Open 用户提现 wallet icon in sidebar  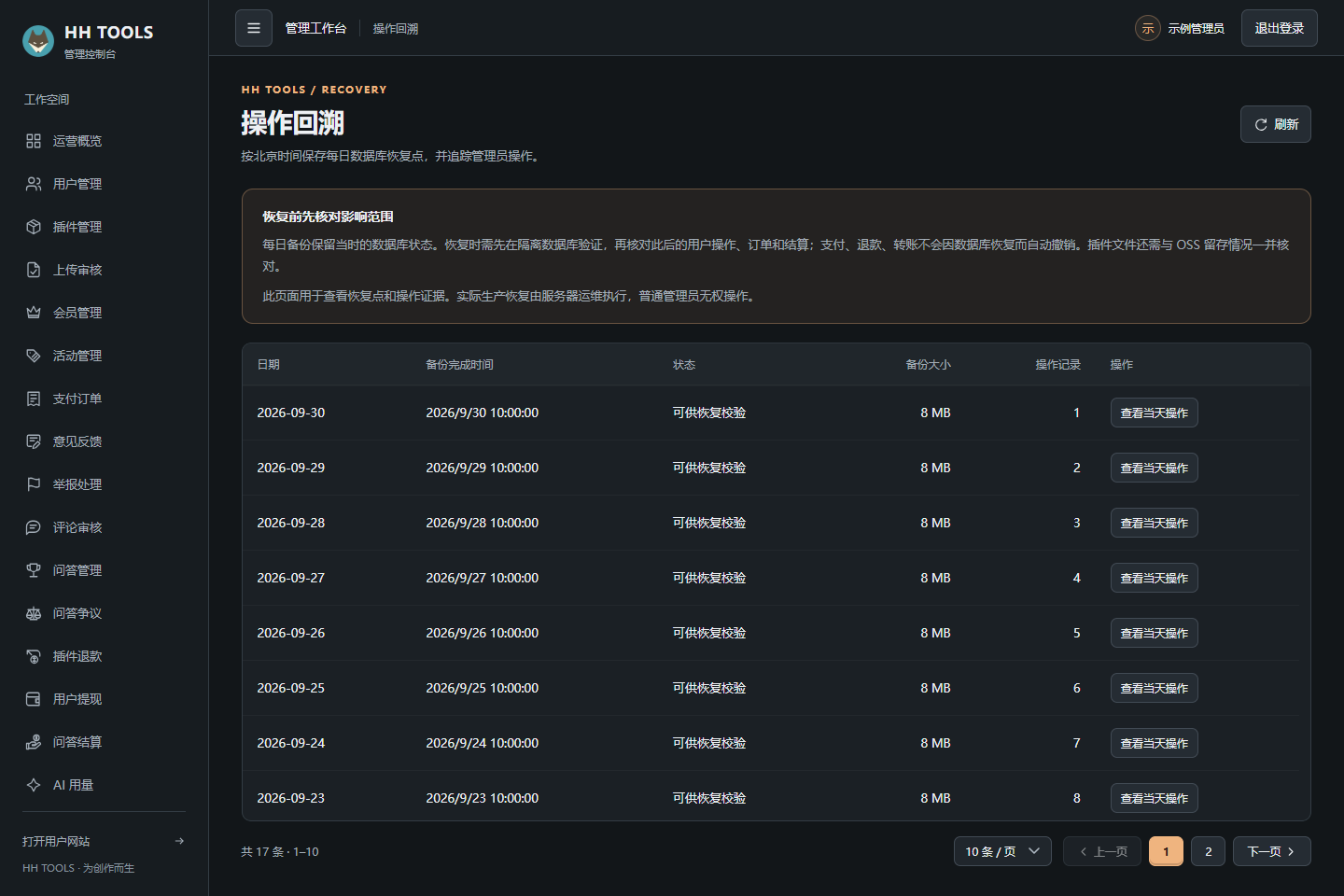coord(34,699)
